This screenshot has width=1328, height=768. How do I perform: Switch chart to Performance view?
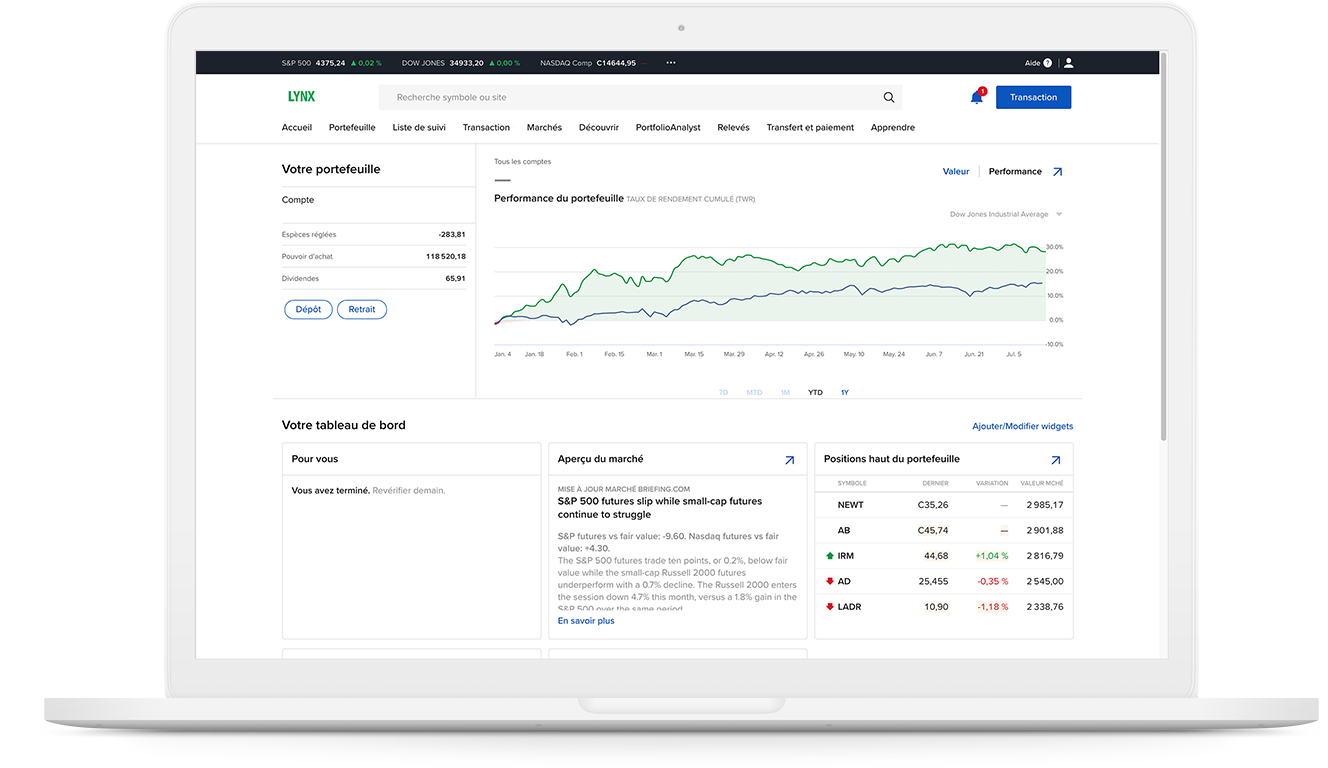click(1015, 172)
